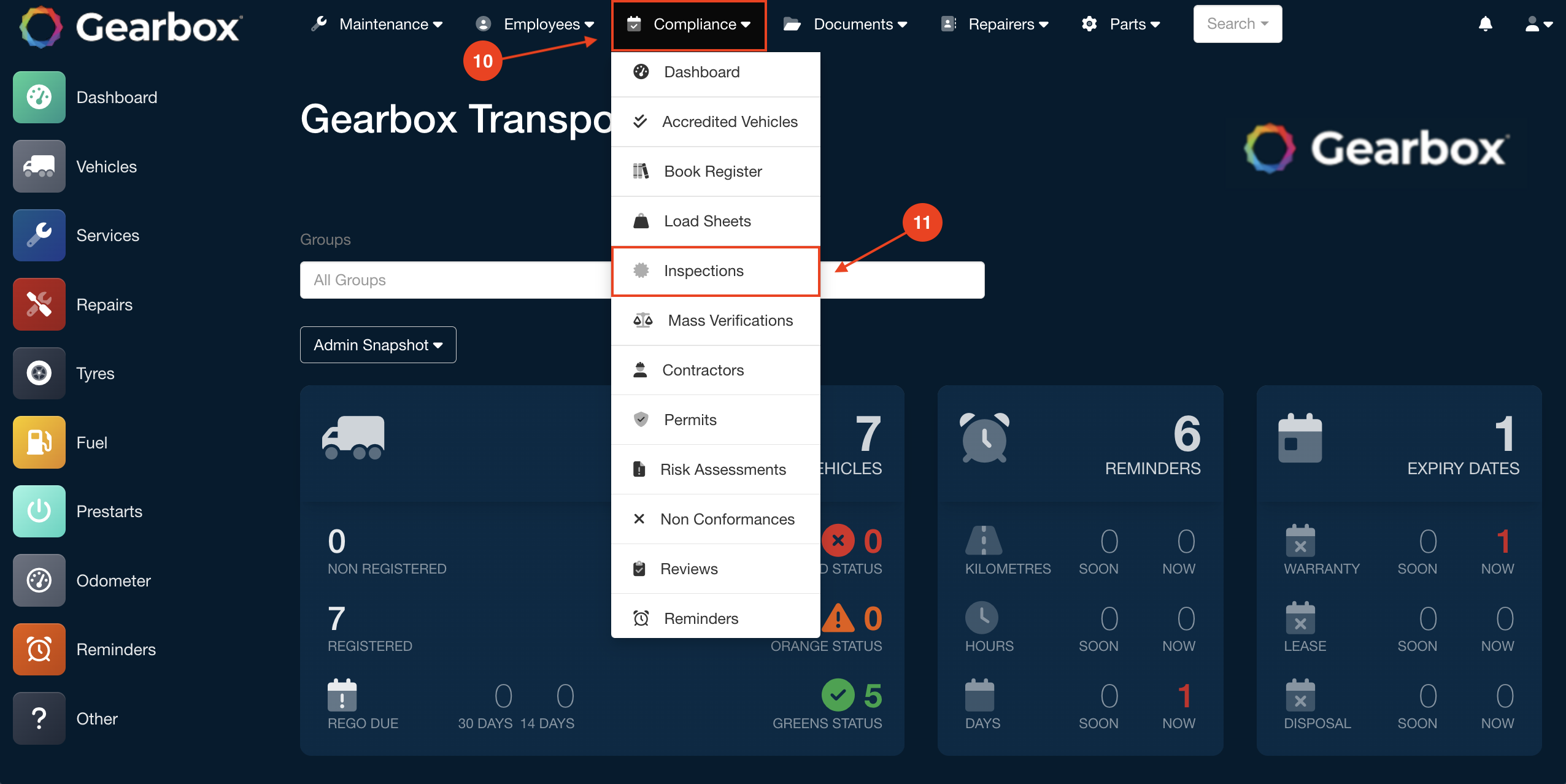Open the Fuel pump icon in sidebar

click(39, 442)
